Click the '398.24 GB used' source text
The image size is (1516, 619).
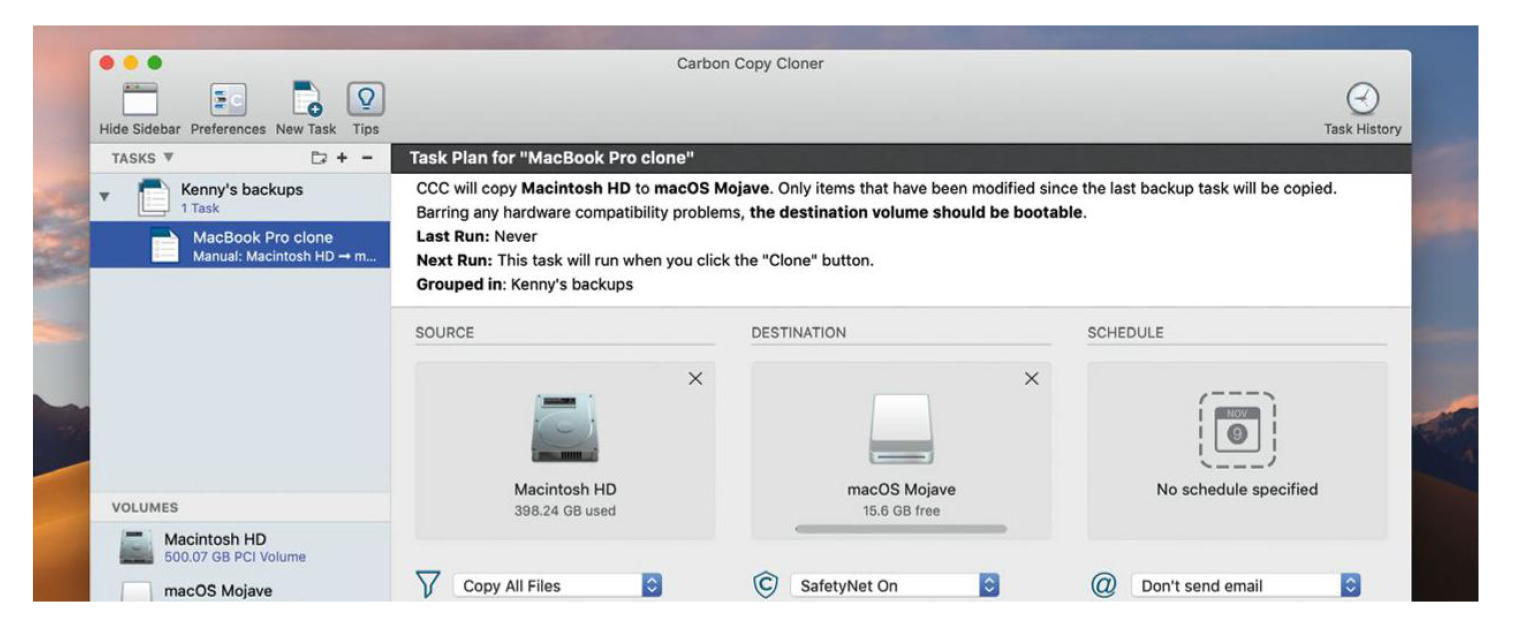click(x=565, y=511)
